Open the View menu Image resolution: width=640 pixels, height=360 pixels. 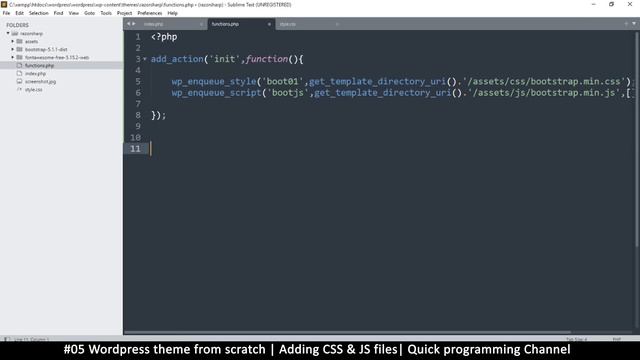pos(73,13)
